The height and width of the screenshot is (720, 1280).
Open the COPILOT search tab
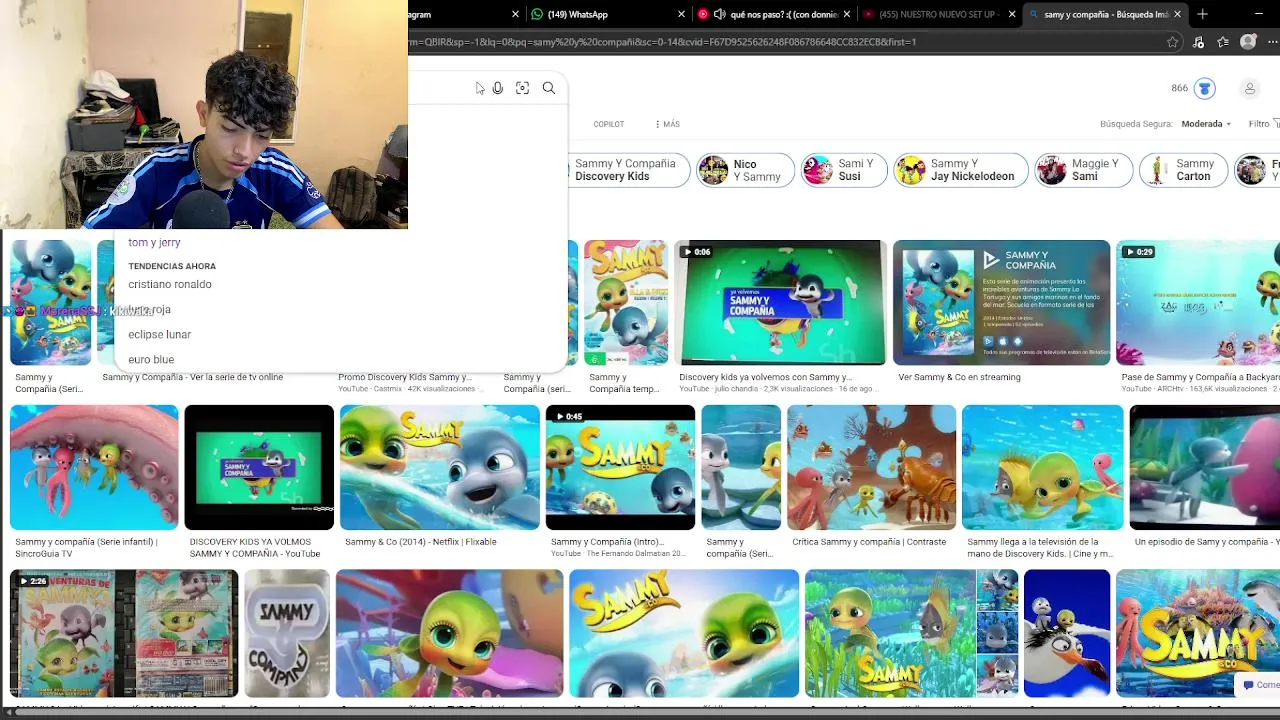tap(608, 124)
